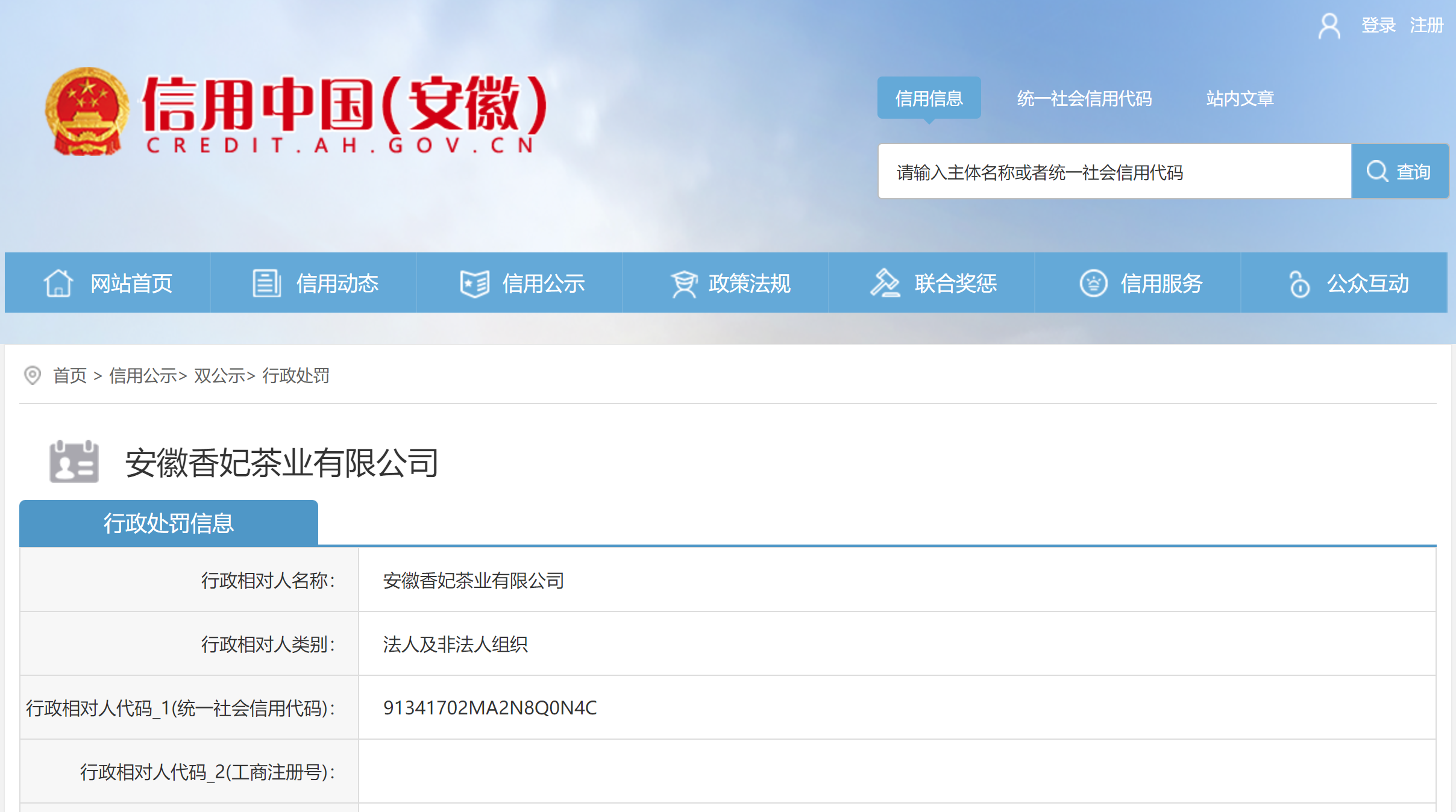
Task: Click the 信用服务 circular badge icon
Action: click(1093, 283)
